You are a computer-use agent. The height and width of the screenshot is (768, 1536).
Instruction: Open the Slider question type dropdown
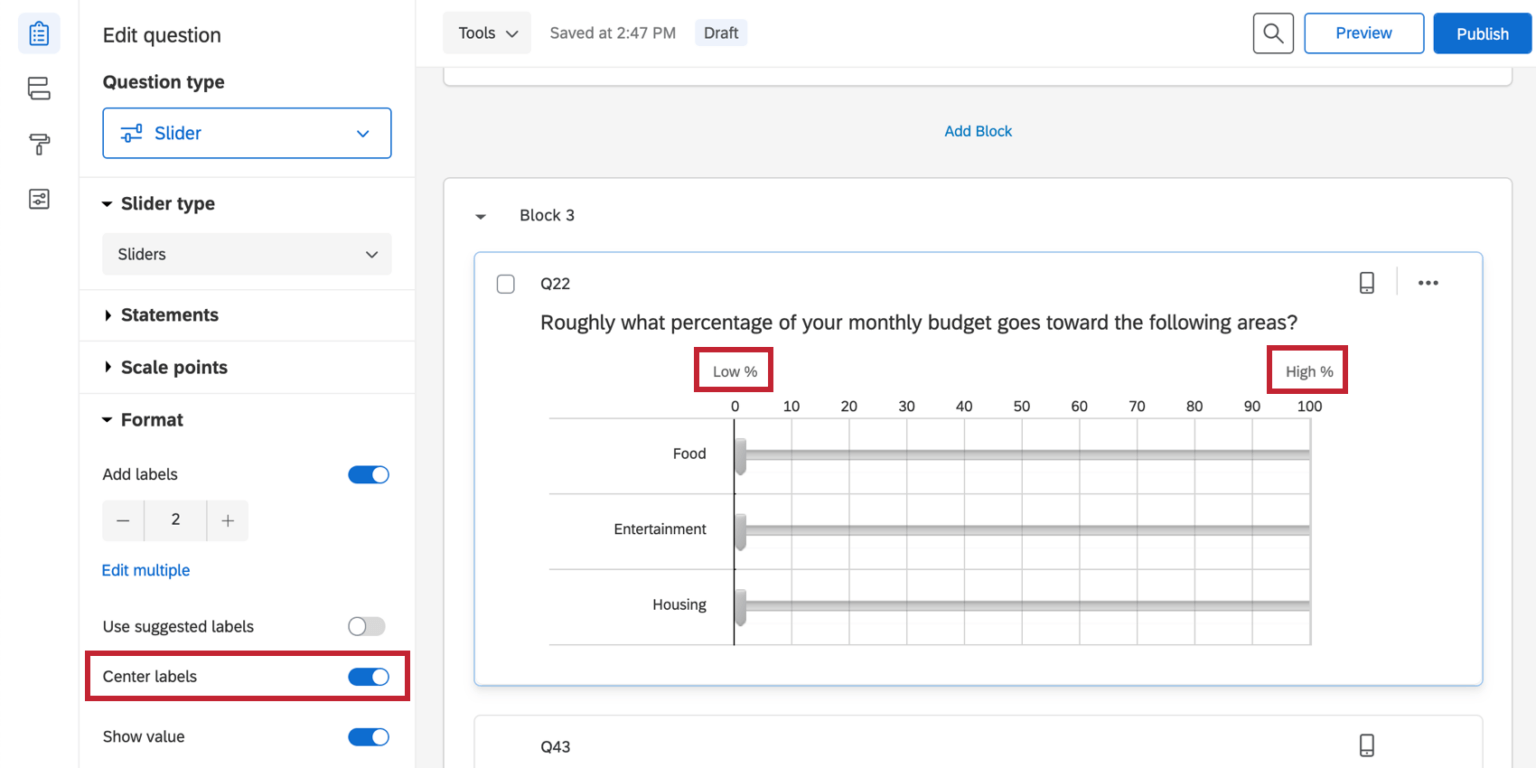tap(247, 133)
